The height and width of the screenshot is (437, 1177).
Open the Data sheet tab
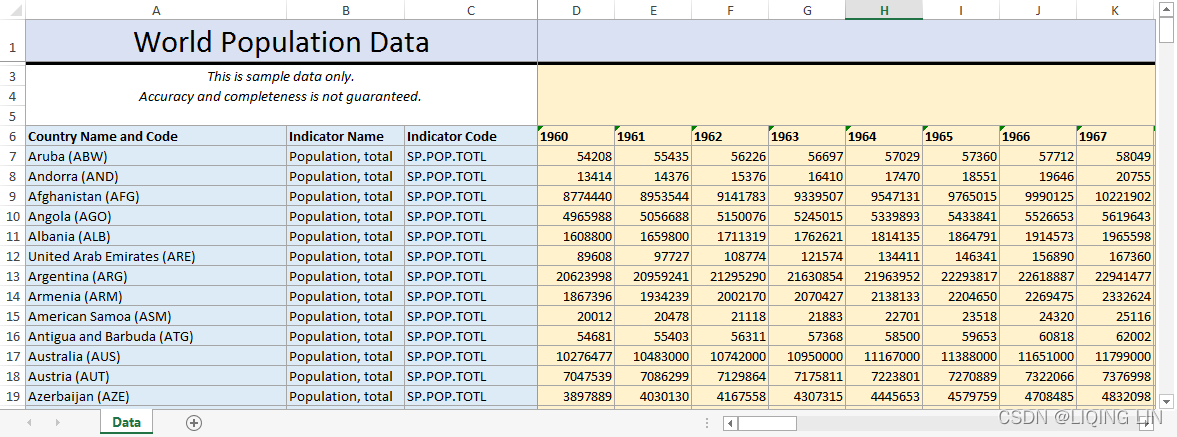tap(126, 422)
